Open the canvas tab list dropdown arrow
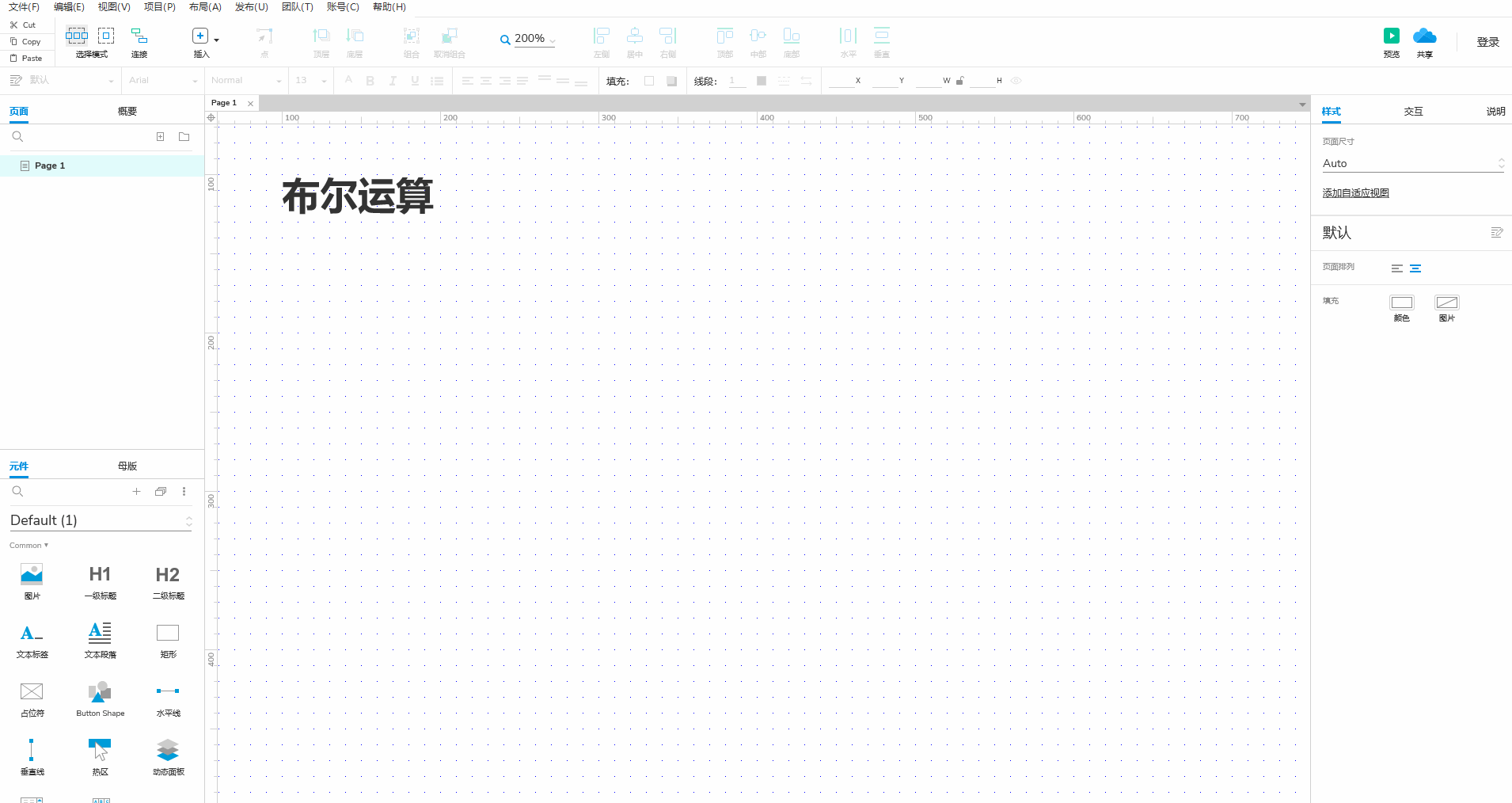Viewport: 1512px width, 803px height. 1302,105
